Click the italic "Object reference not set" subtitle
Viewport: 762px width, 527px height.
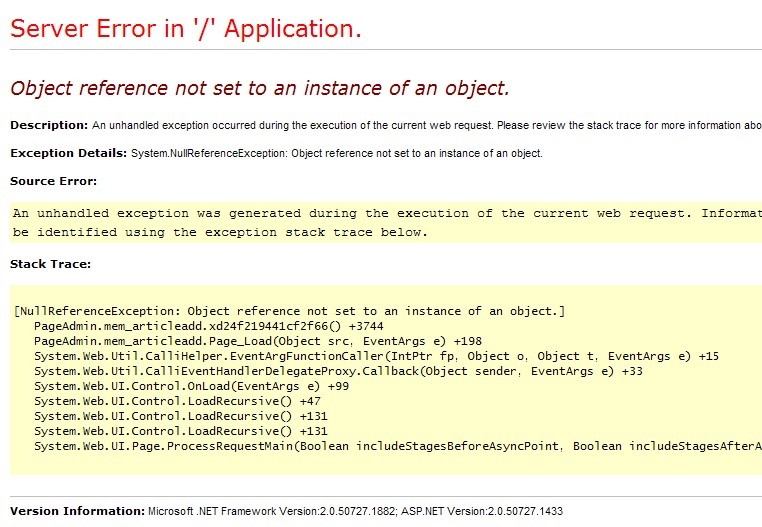coord(260,88)
